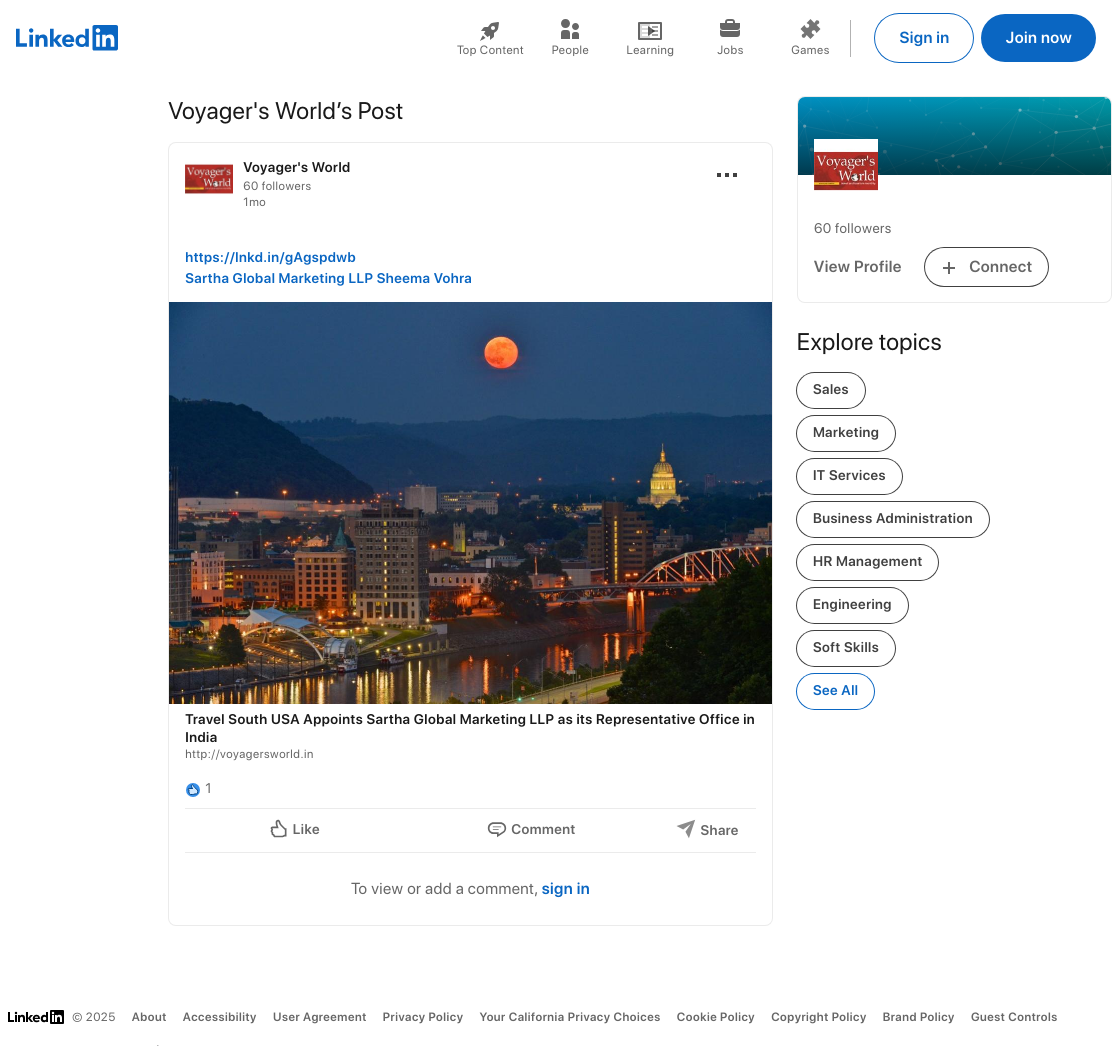Screen dimensions: 1112x1046
Task: Open the post's three-dot options menu
Action: pyautogui.click(x=727, y=175)
